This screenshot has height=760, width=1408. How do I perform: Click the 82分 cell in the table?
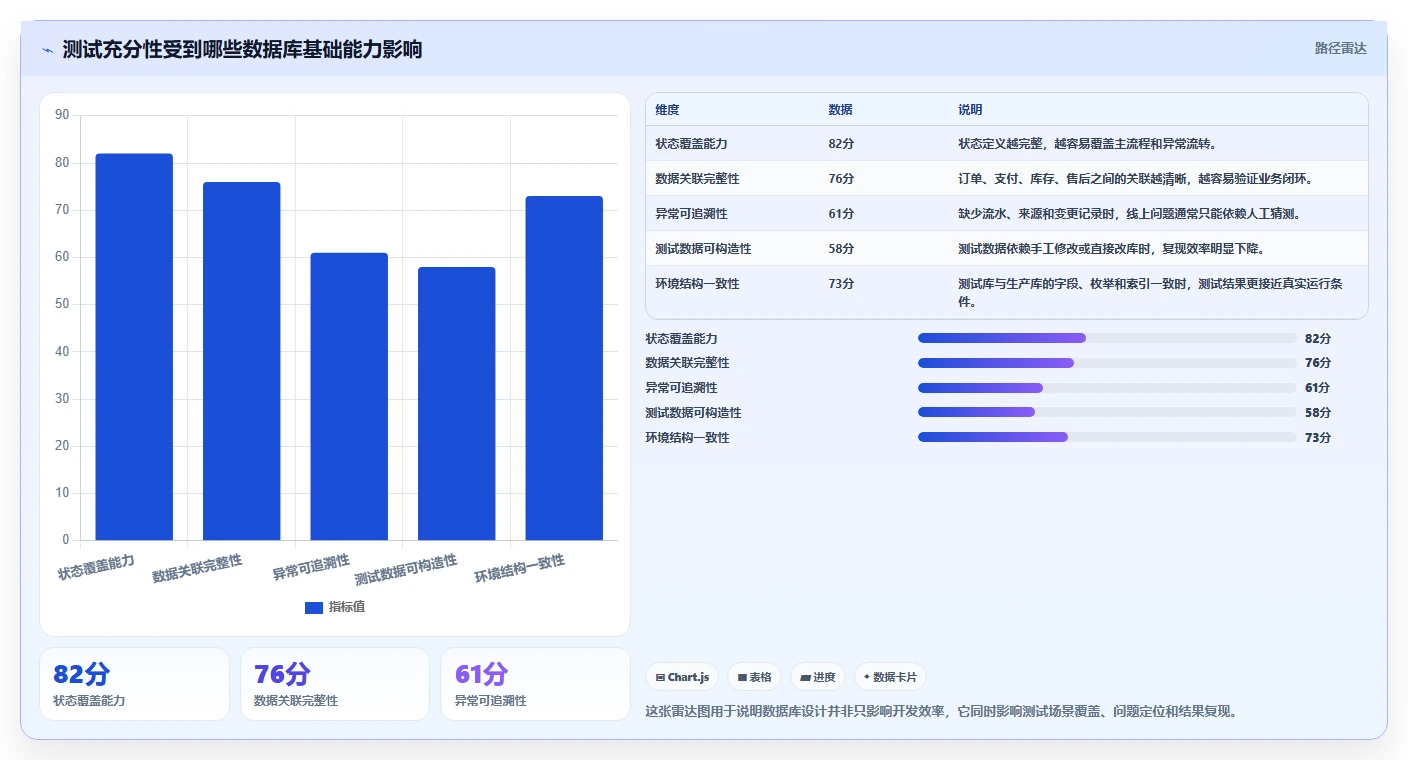coord(841,144)
